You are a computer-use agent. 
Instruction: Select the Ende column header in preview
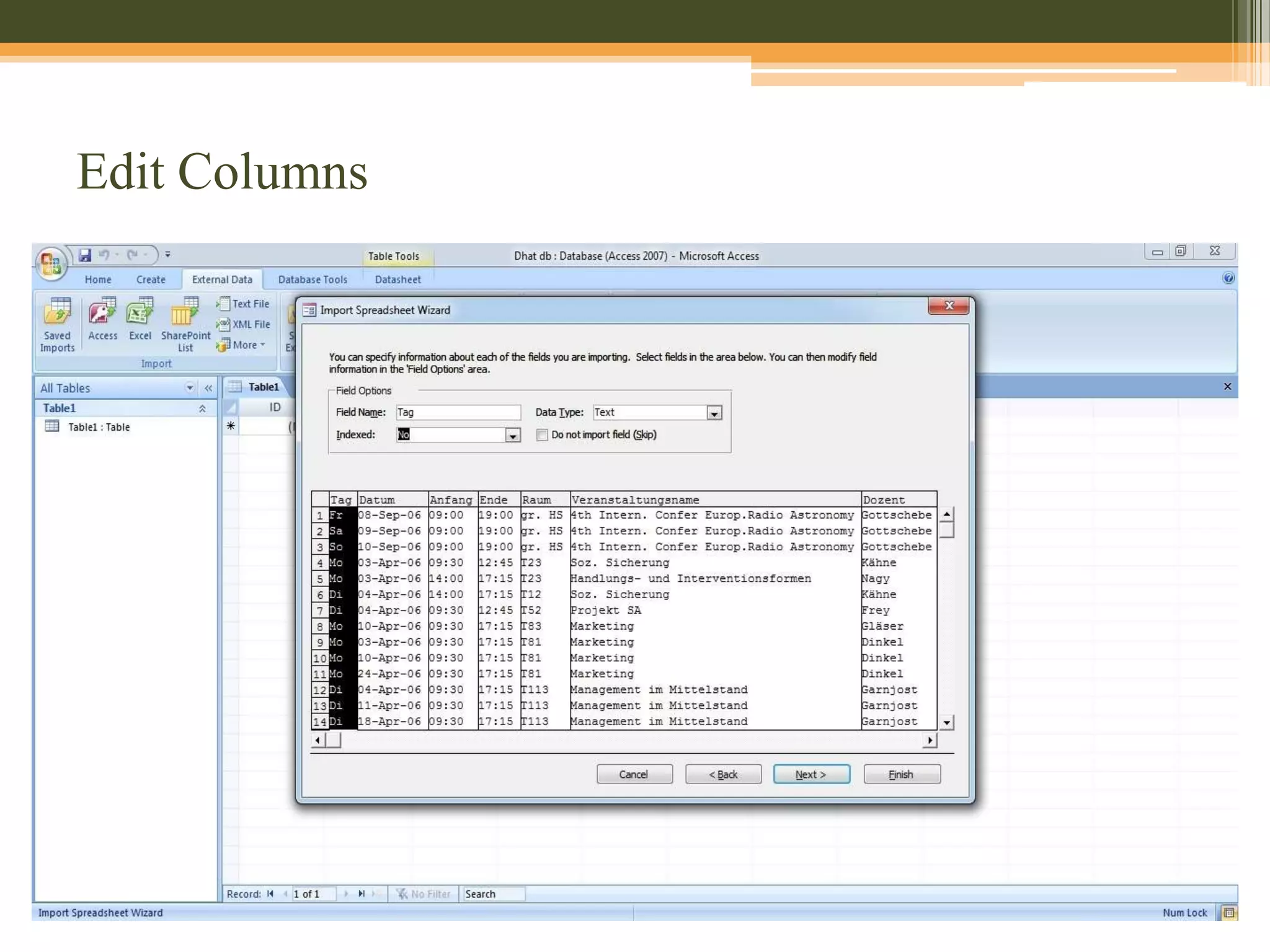click(499, 500)
